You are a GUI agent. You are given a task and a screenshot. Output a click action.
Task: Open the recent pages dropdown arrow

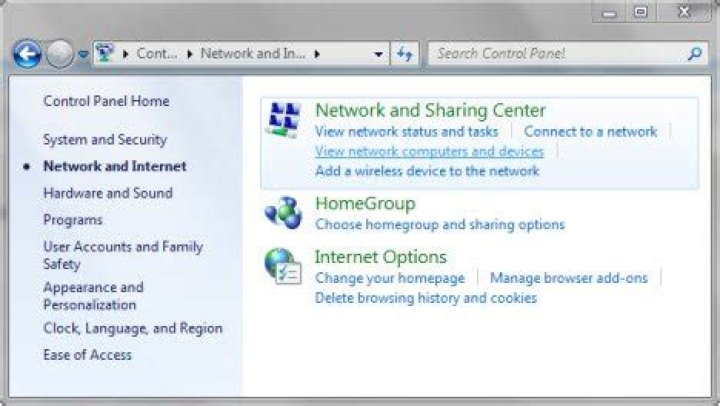[x=83, y=54]
